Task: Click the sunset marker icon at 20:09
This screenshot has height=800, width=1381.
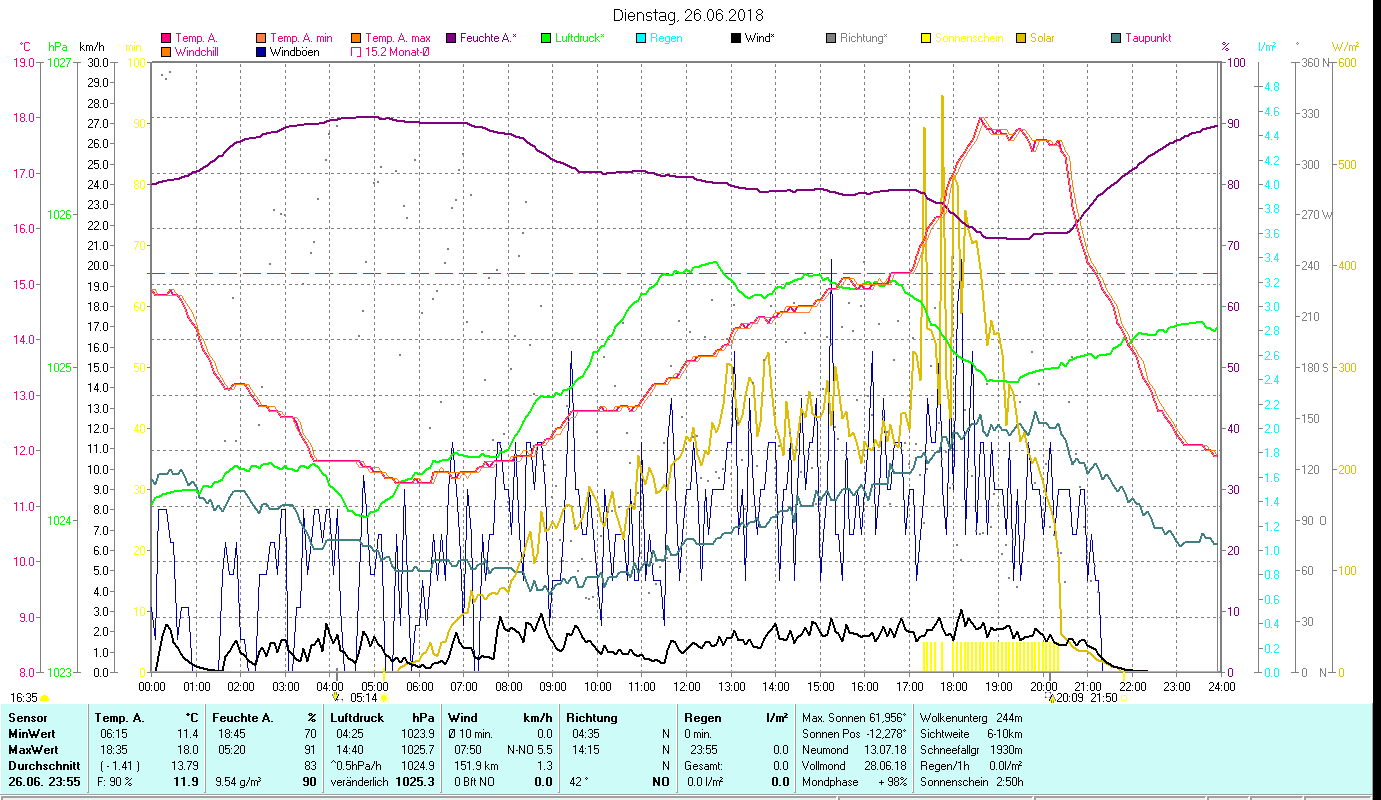Action: click(x=1051, y=698)
